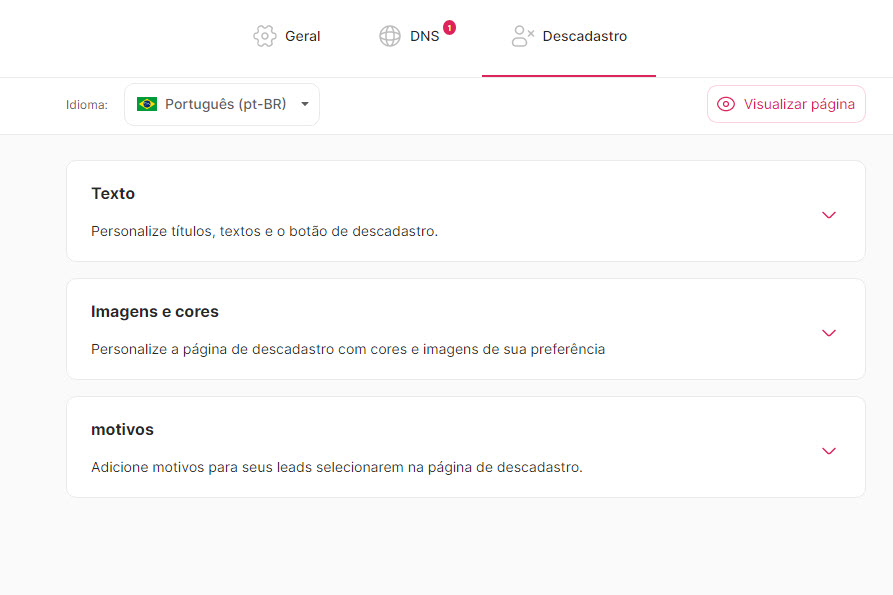This screenshot has height=595, width=893.
Task: Select the Descadastro tab label
Action: click(x=584, y=36)
